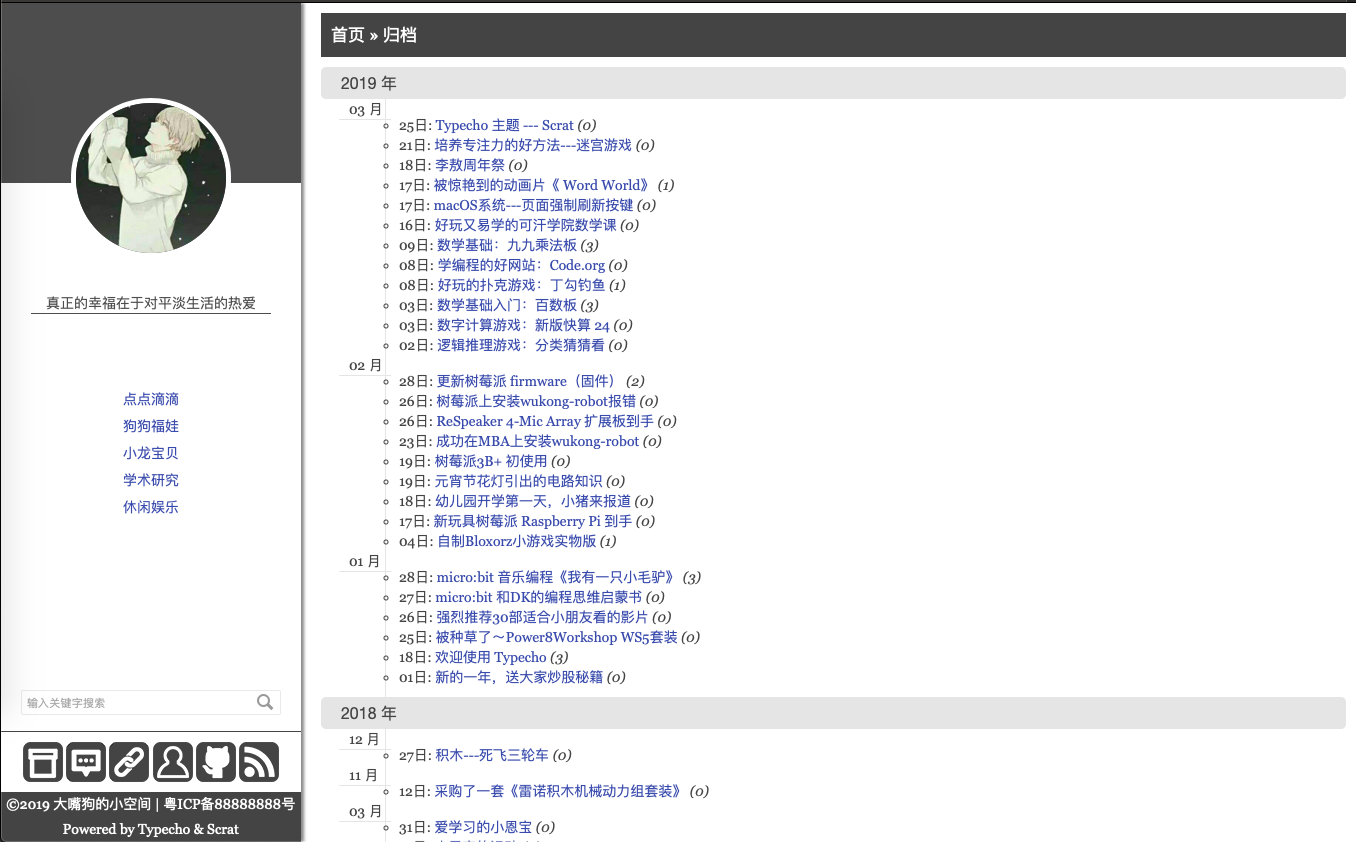Open post 数学基础入门：百数板
The height and width of the screenshot is (842, 1356).
pos(507,305)
